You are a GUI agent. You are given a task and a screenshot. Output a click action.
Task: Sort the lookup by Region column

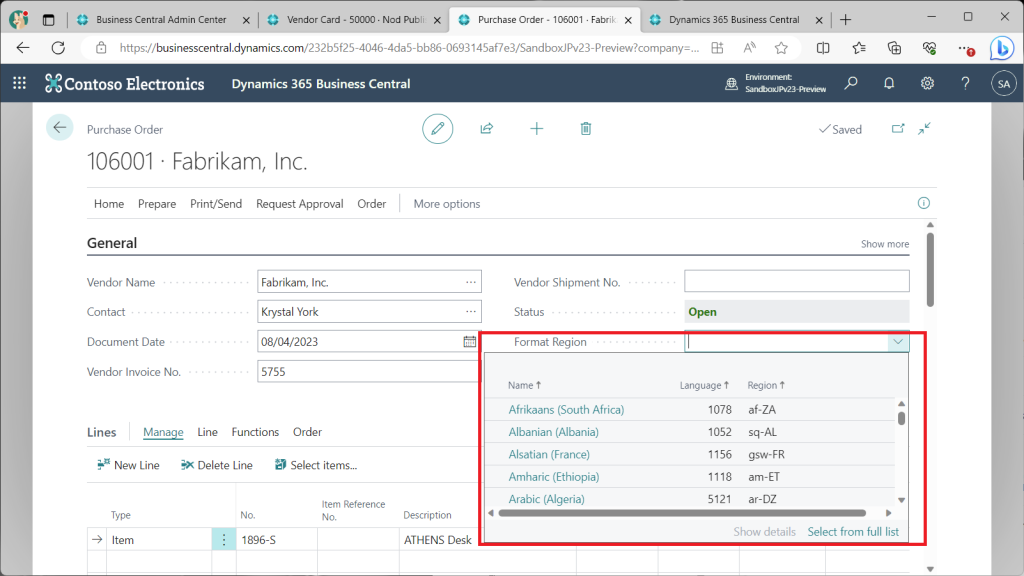(x=766, y=385)
